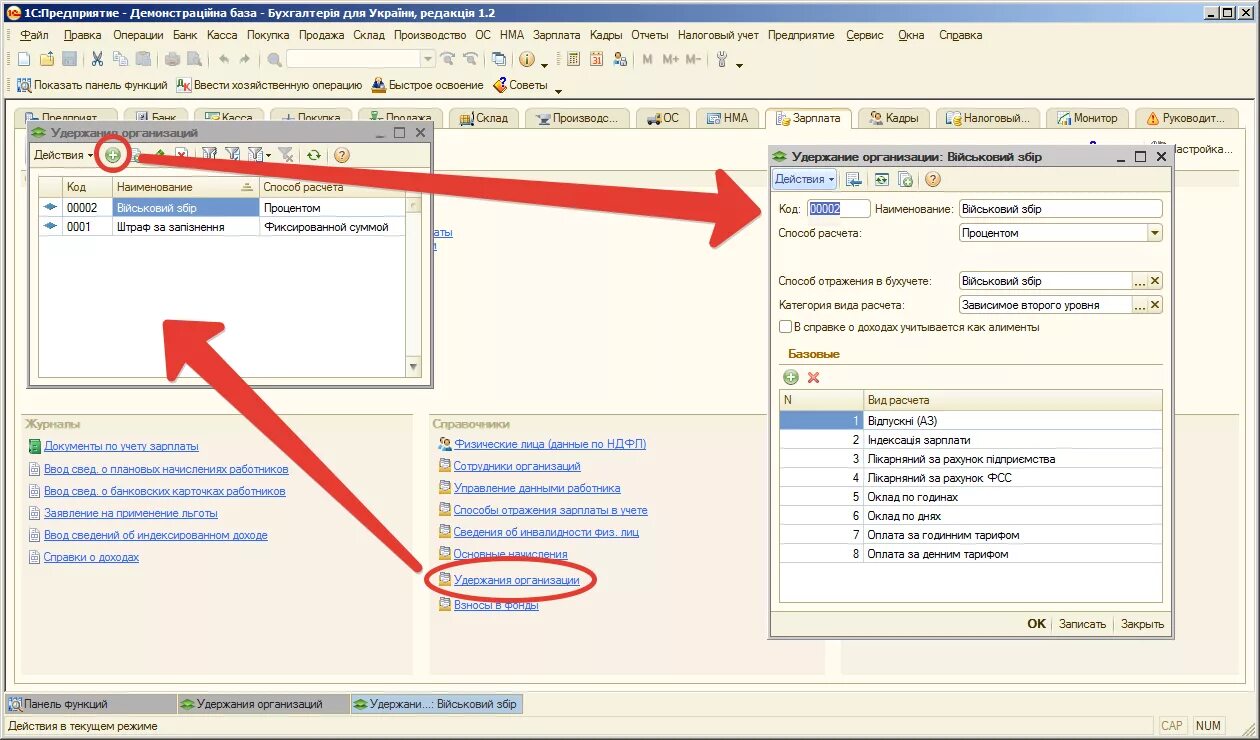Image resolution: width=1260 pixels, height=740 pixels.
Task: Open select button for Способ отражения в бухучете
Action: pyautogui.click(x=1139, y=281)
